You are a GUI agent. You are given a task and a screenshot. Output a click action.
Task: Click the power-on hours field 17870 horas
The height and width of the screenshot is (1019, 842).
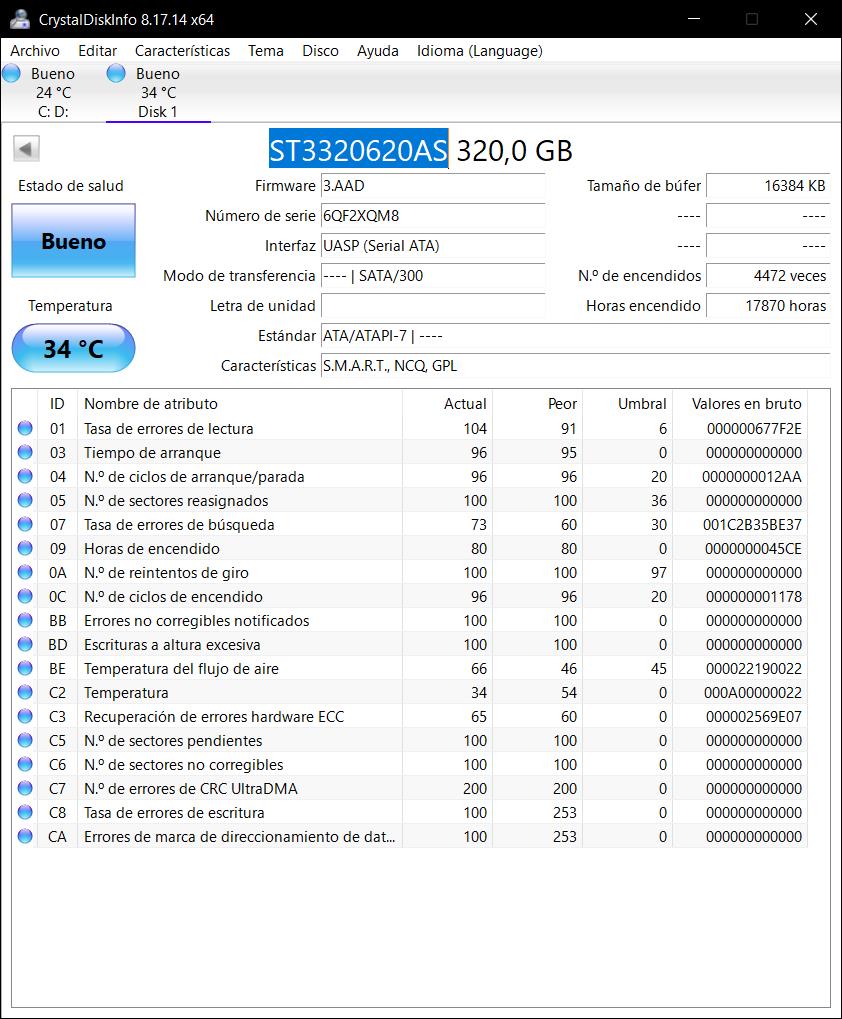[768, 305]
